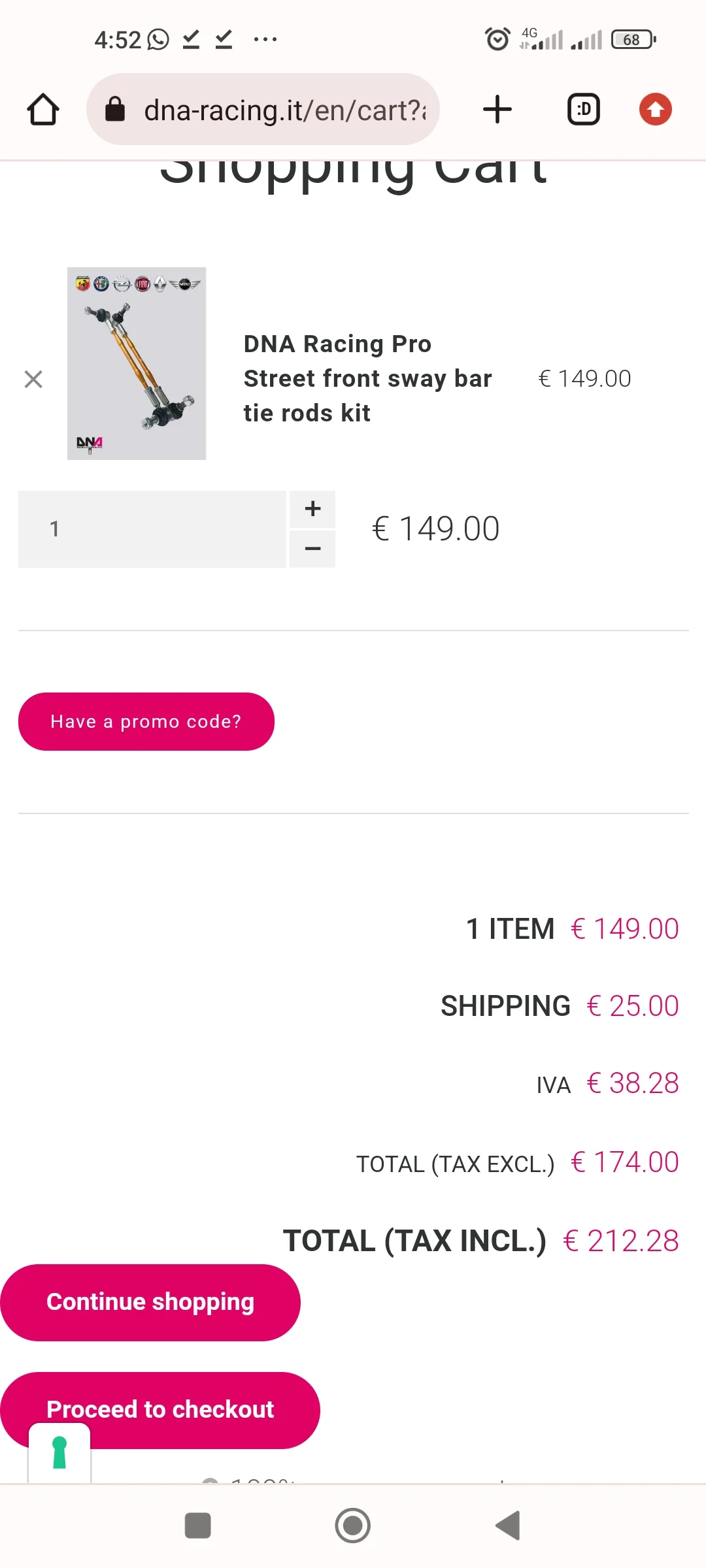Increase quantity with plus stepper
Screen dimensions: 706x1568
pos(312,509)
